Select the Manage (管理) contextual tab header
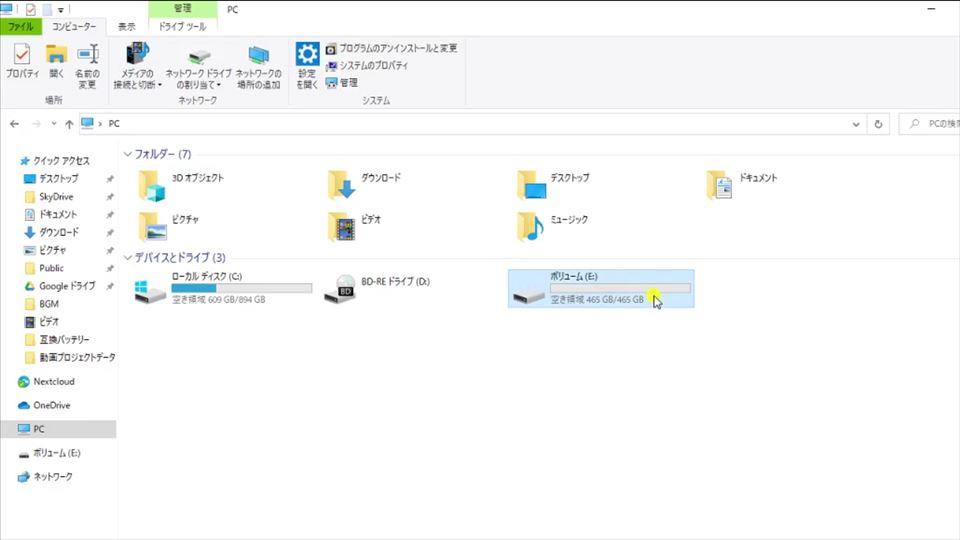 pos(182,9)
